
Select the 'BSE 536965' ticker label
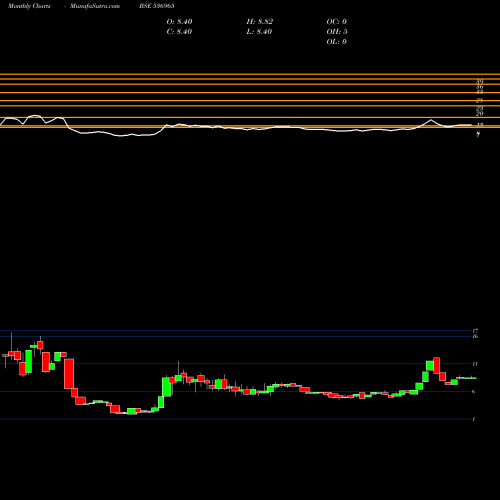(x=157, y=6)
